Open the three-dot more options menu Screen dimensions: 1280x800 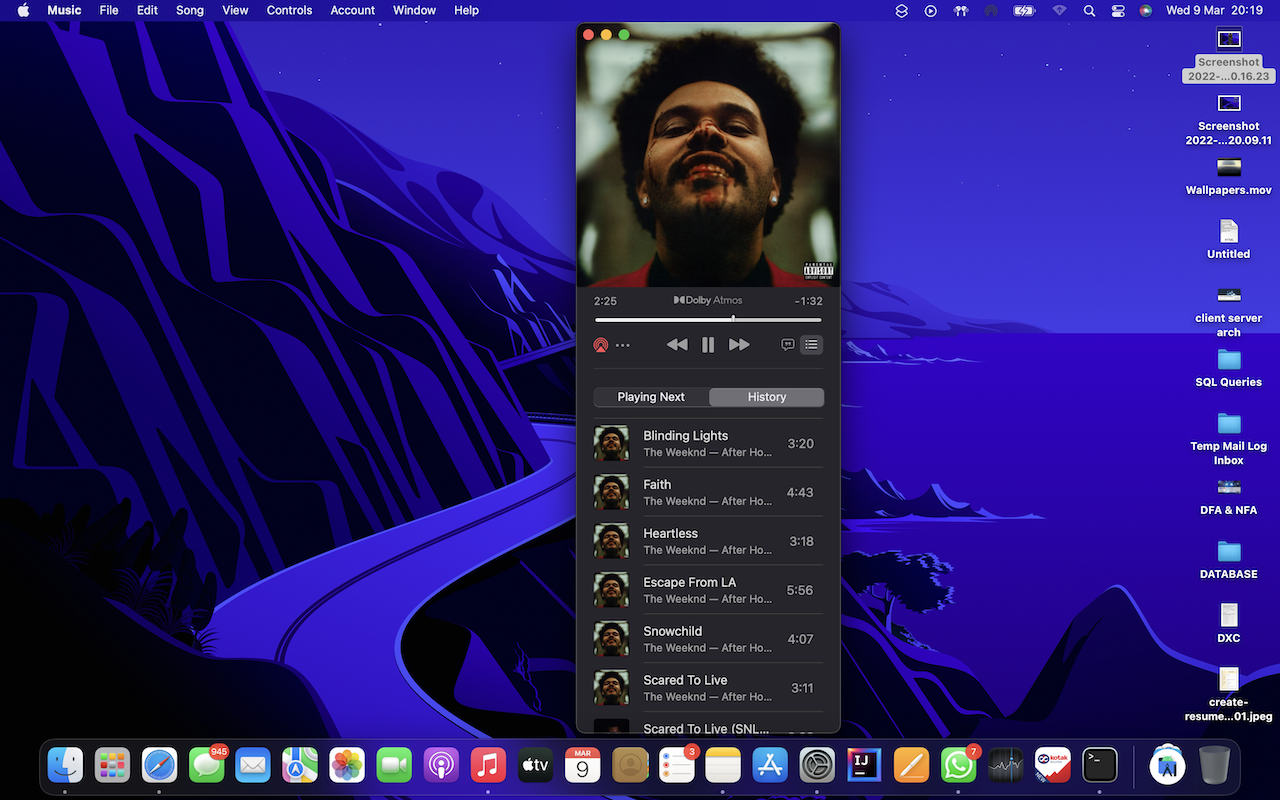[x=623, y=345]
